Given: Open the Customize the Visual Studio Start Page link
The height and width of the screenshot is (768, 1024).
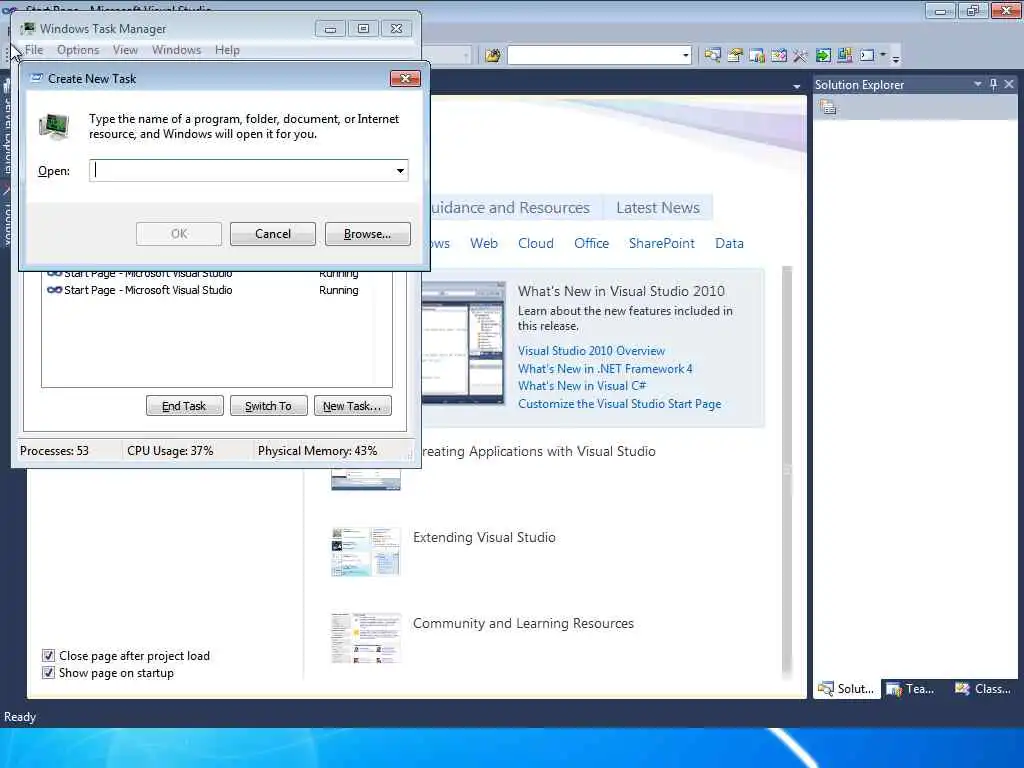Looking at the screenshot, I should click(x=619, y=404).
